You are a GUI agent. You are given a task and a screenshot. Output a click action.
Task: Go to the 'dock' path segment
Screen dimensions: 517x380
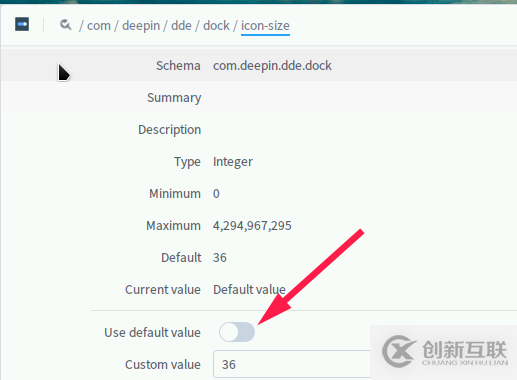pos(216,26)
